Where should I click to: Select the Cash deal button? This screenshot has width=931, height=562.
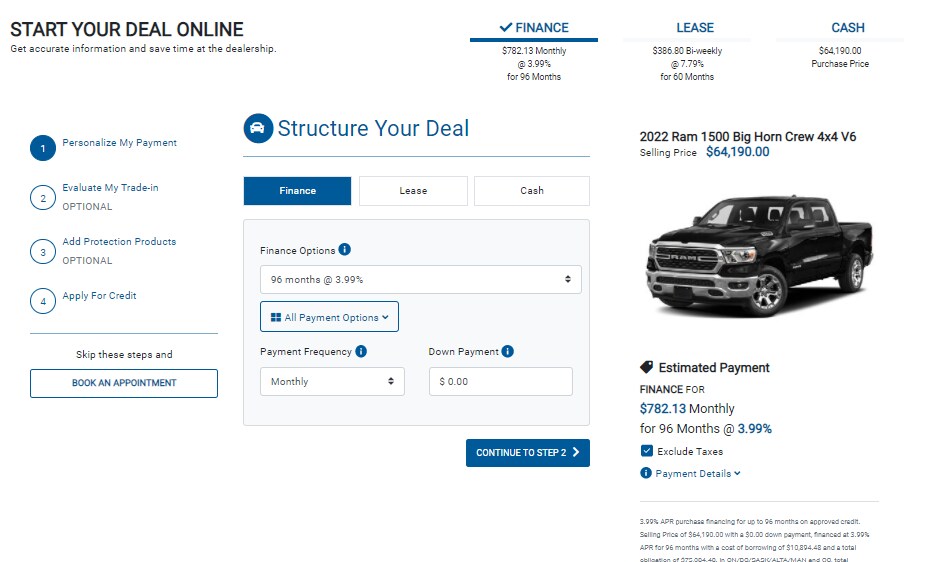pos(532,190)
